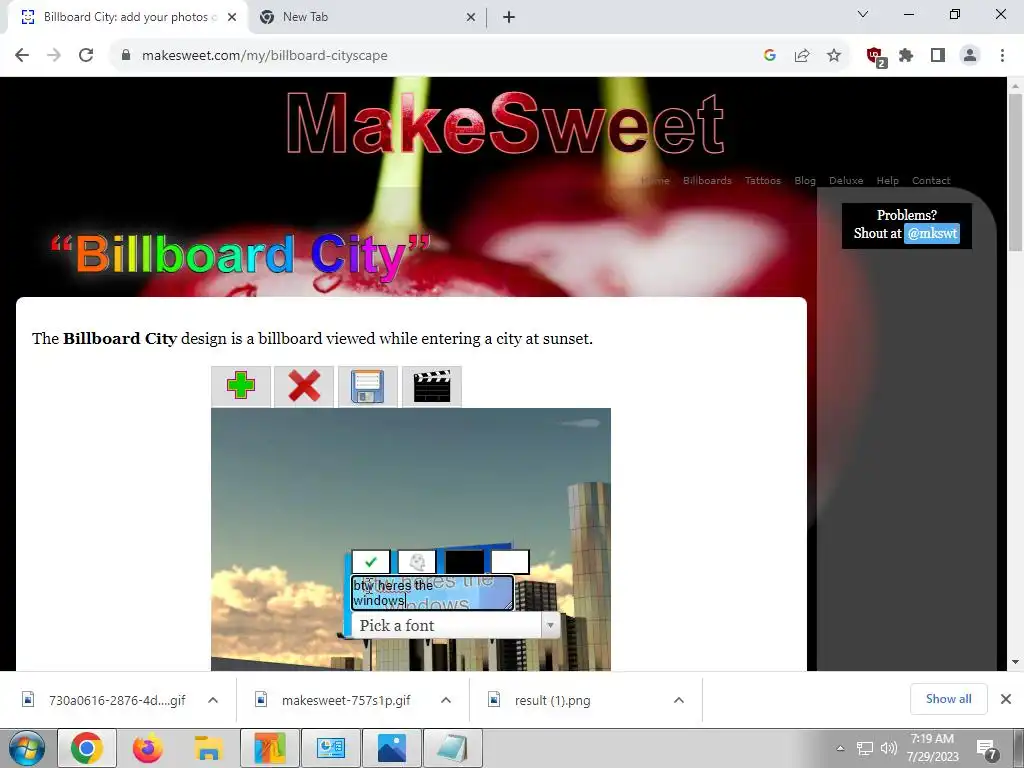This screenshot has height=768, width=1024.
Task: Open the Billboards nav link
Action: pos(707,180)
